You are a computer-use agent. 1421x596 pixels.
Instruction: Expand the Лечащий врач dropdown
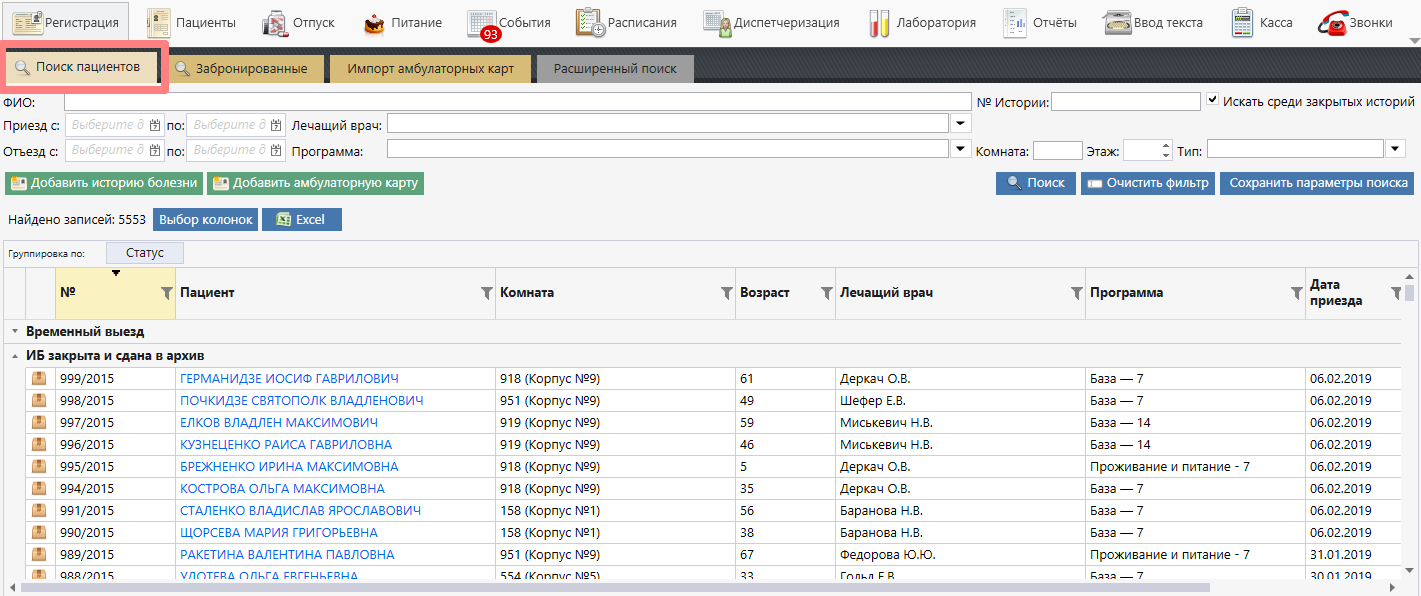point(960,124)
